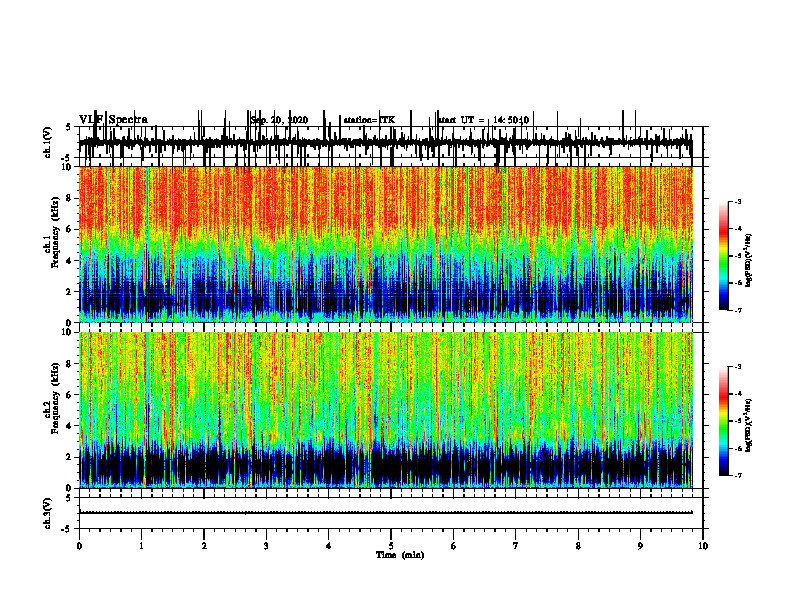The image size is (792, 612).
Task: Click the "10" tick on ch.1 frequency axis
Action: (68, 167)
